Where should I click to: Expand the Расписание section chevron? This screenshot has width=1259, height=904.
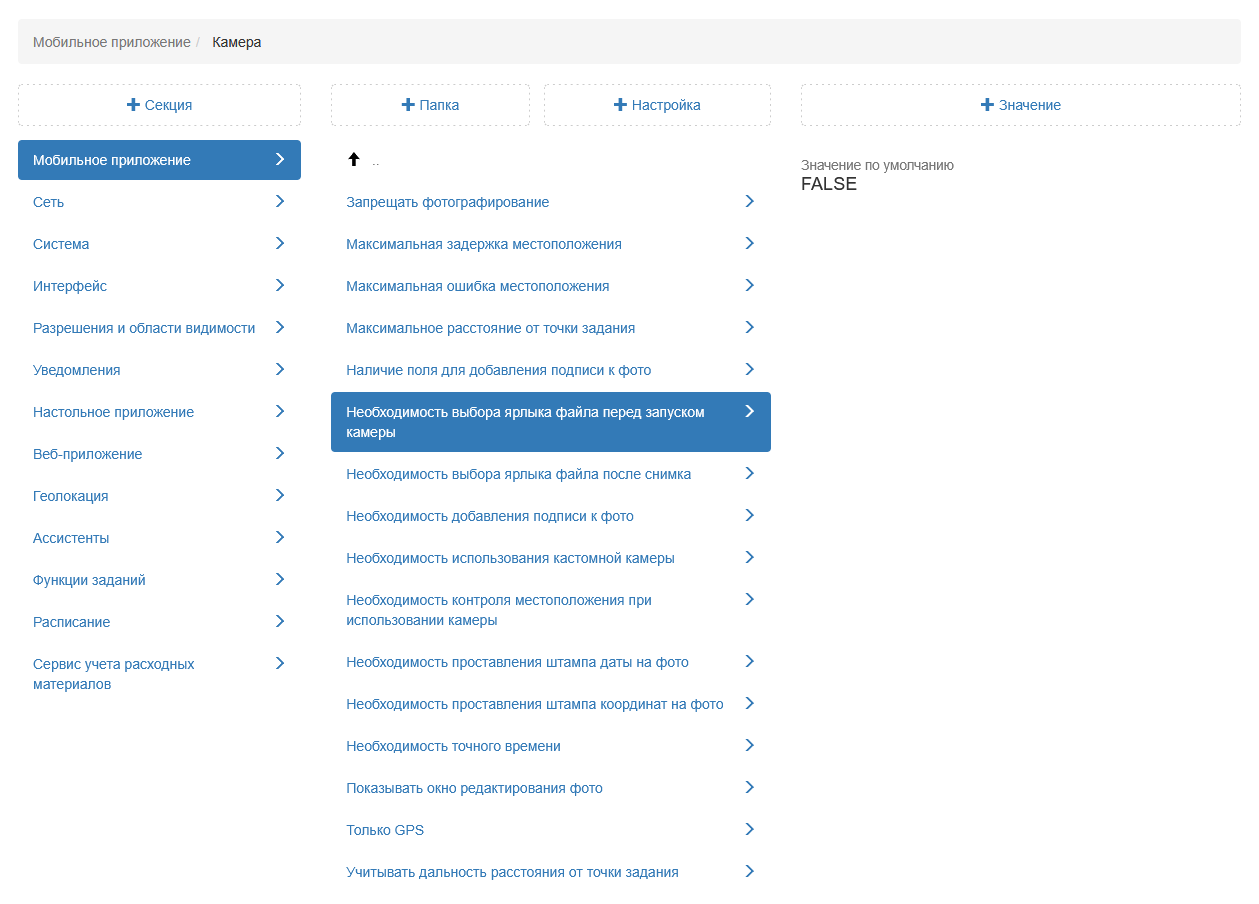tap(280, 622)
